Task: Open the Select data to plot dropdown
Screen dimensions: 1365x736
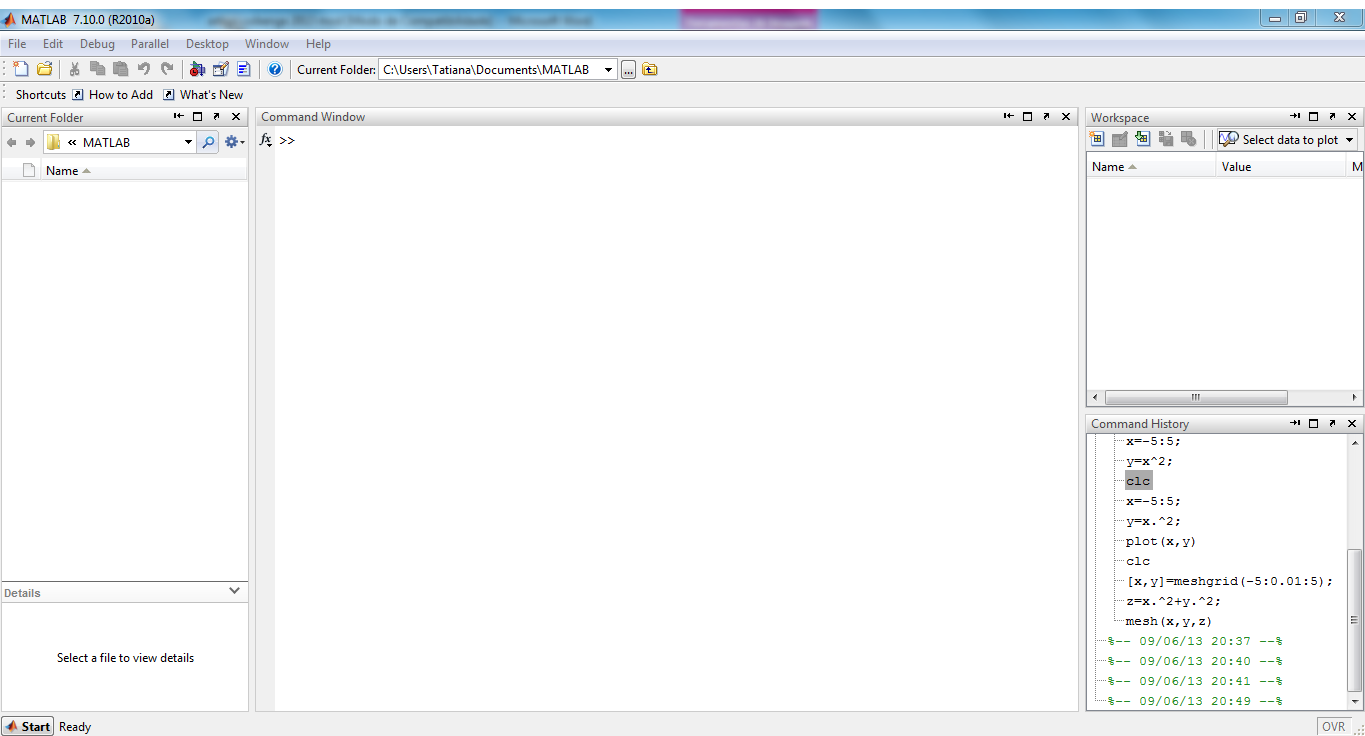Action: point(1287,140)
